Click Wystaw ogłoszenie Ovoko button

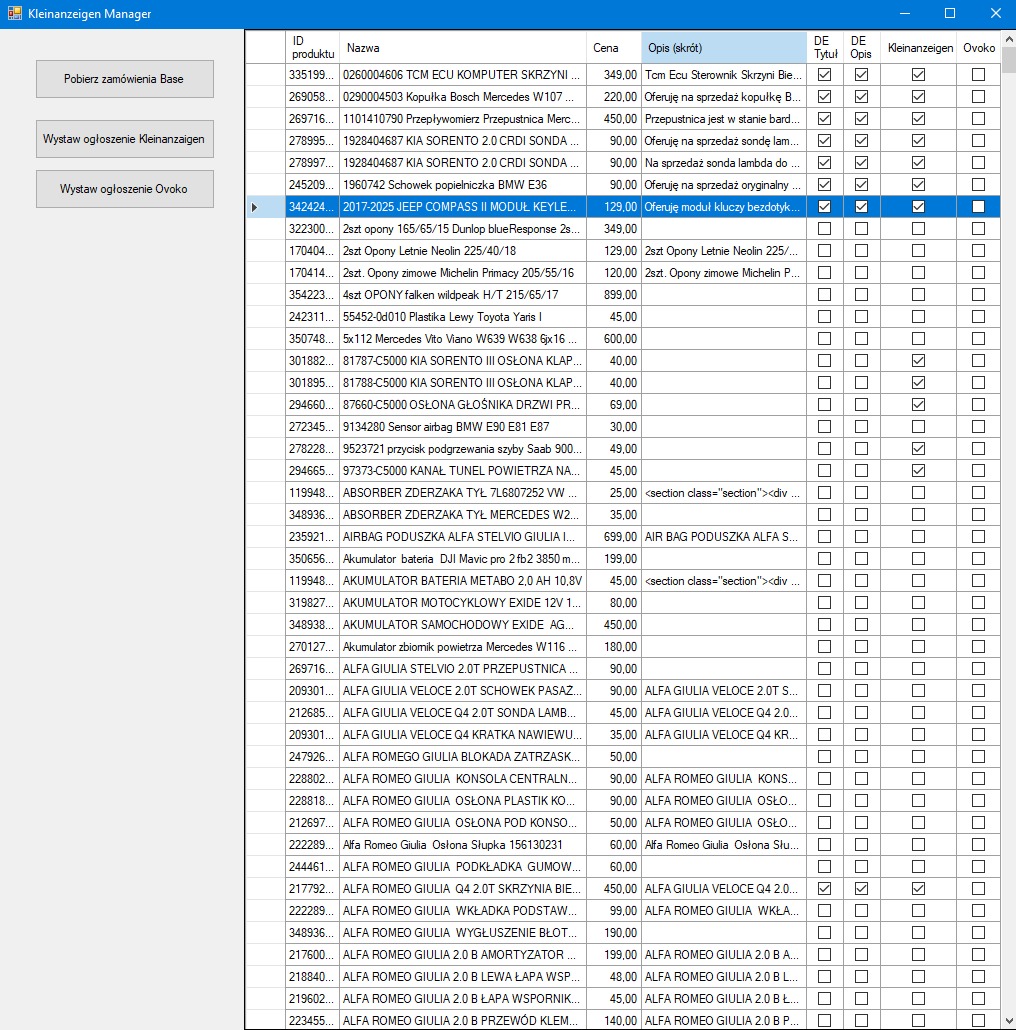click(125, 189)
